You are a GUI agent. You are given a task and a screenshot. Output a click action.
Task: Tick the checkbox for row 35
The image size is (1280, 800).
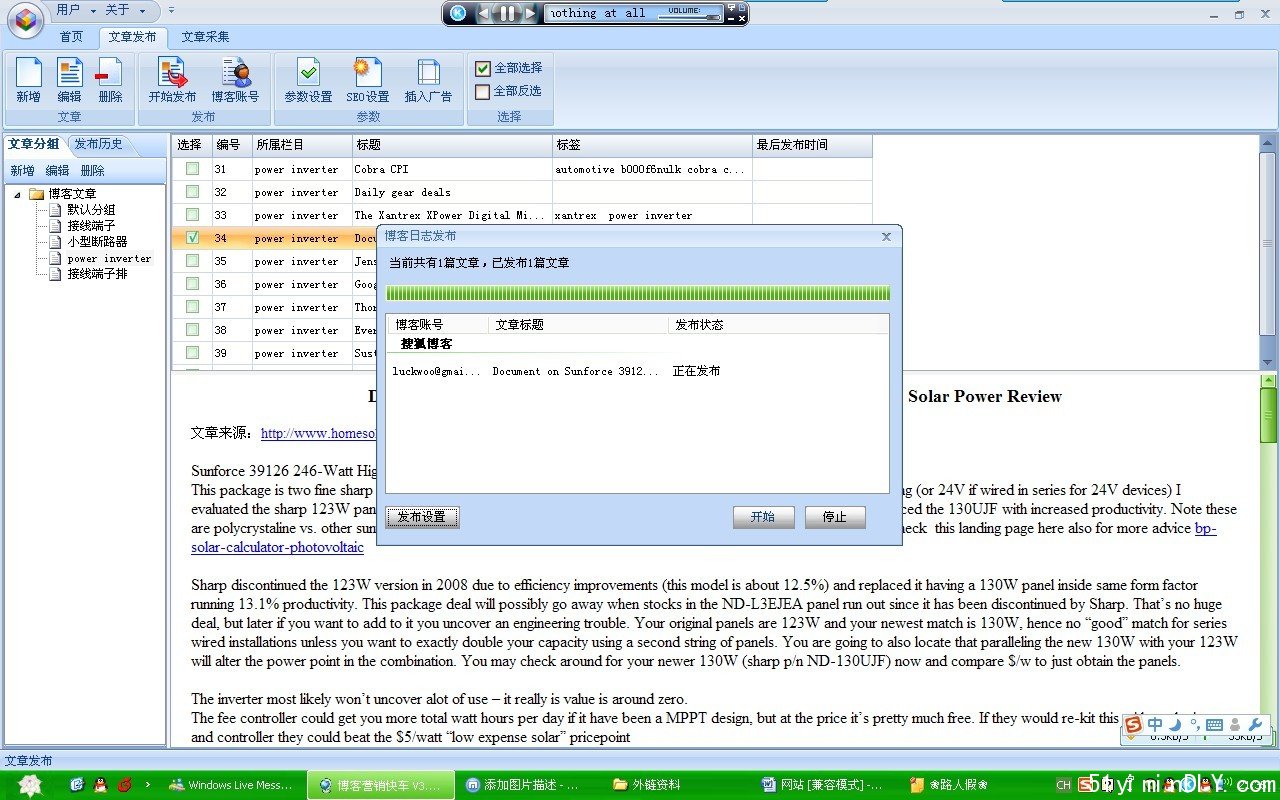[x=192, y=261]
